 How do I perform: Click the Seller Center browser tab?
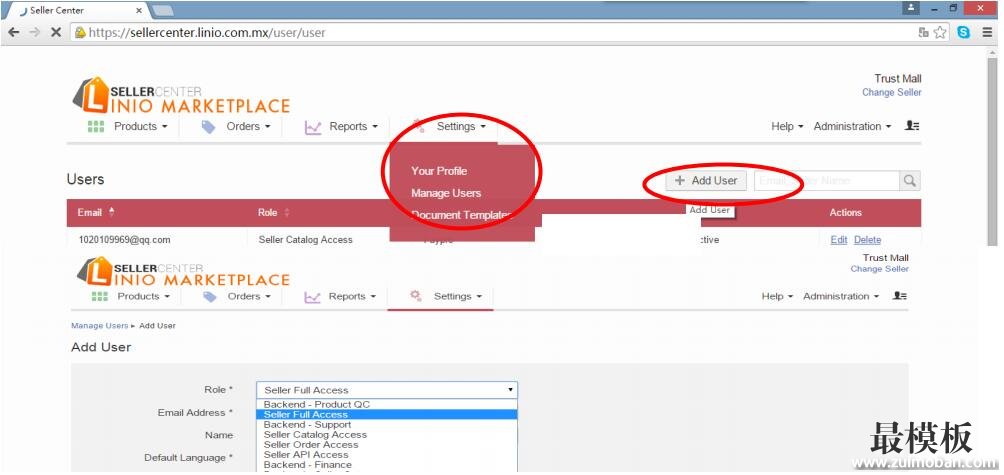pos(79,10)
